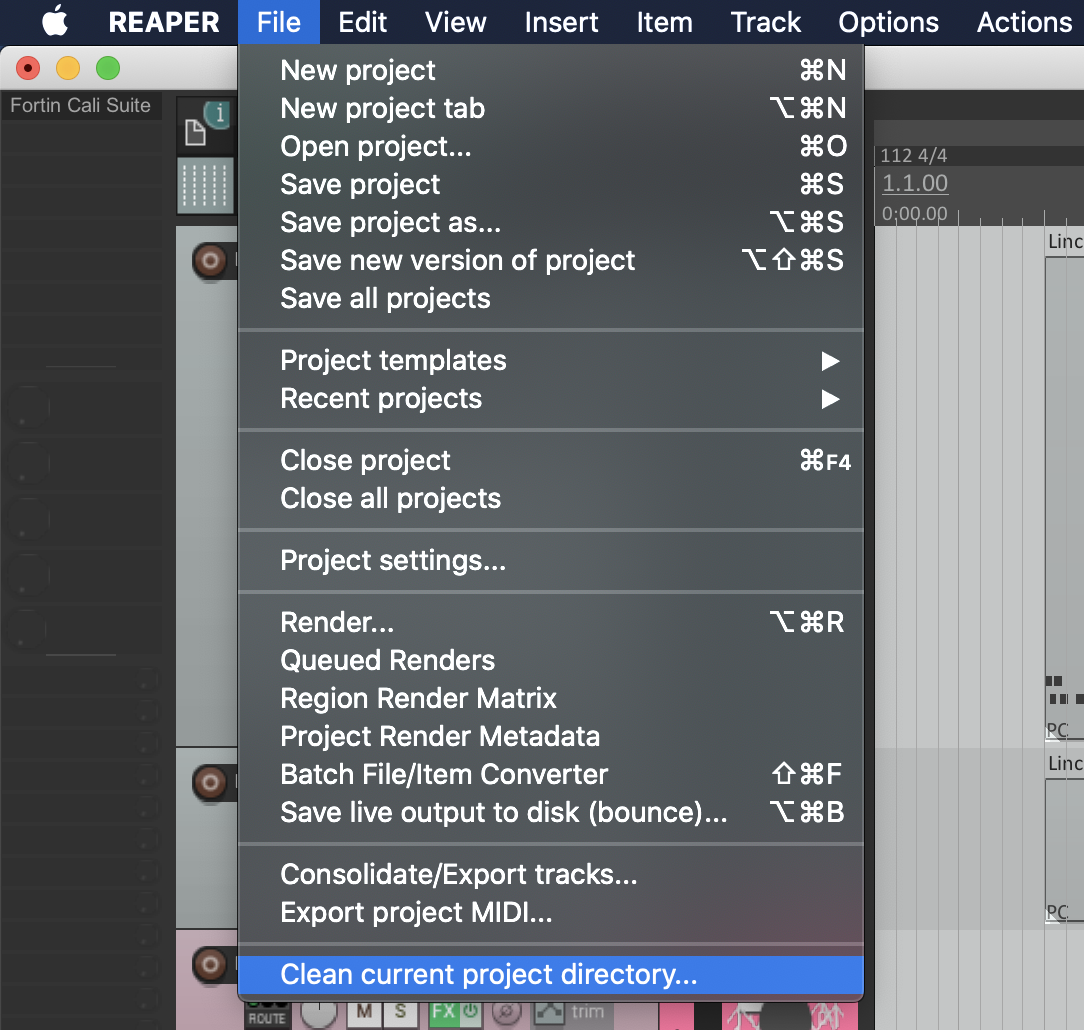Choose New project tab
The width and height of the screenshot is (1084, 1030).
tap(551, 109)
